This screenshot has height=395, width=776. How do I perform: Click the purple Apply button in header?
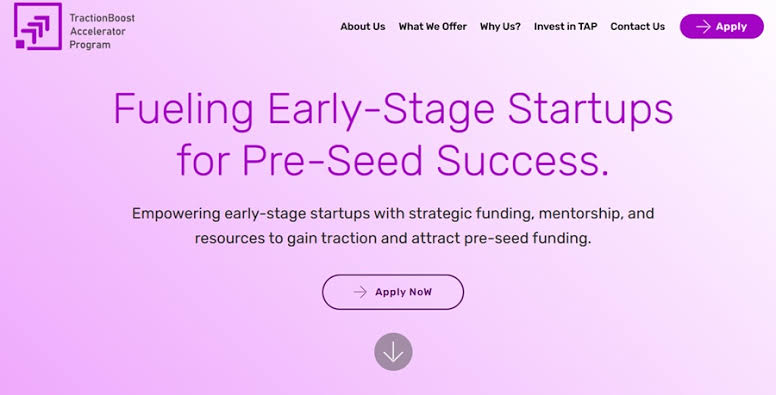(x=722, y=26)
